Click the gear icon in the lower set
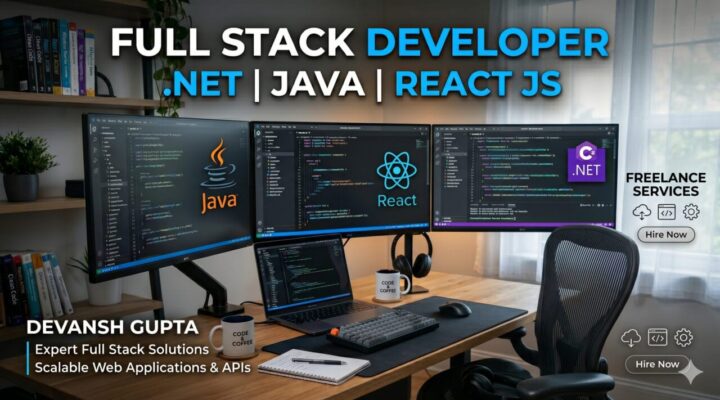Viewport: 720px width, 400px height. pyautogui.click(x=684, y=337)
